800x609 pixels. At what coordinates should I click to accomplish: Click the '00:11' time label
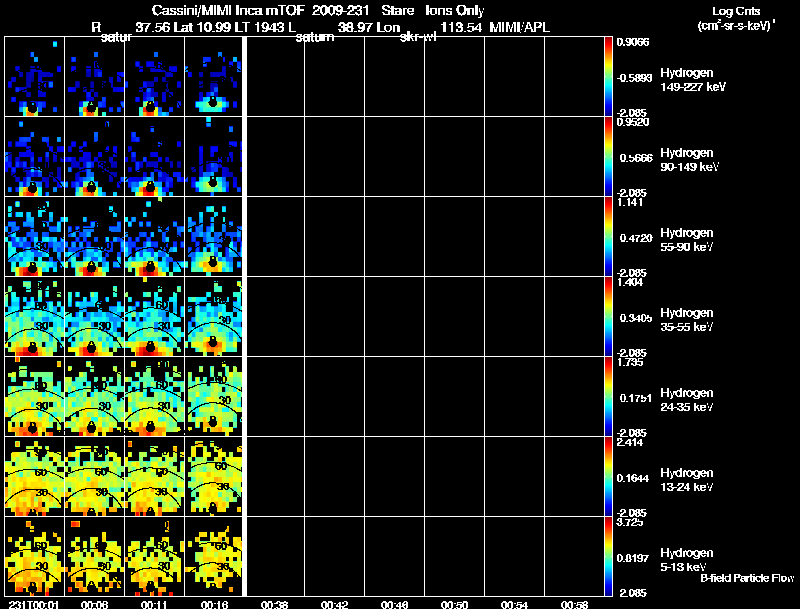(154, 604)
